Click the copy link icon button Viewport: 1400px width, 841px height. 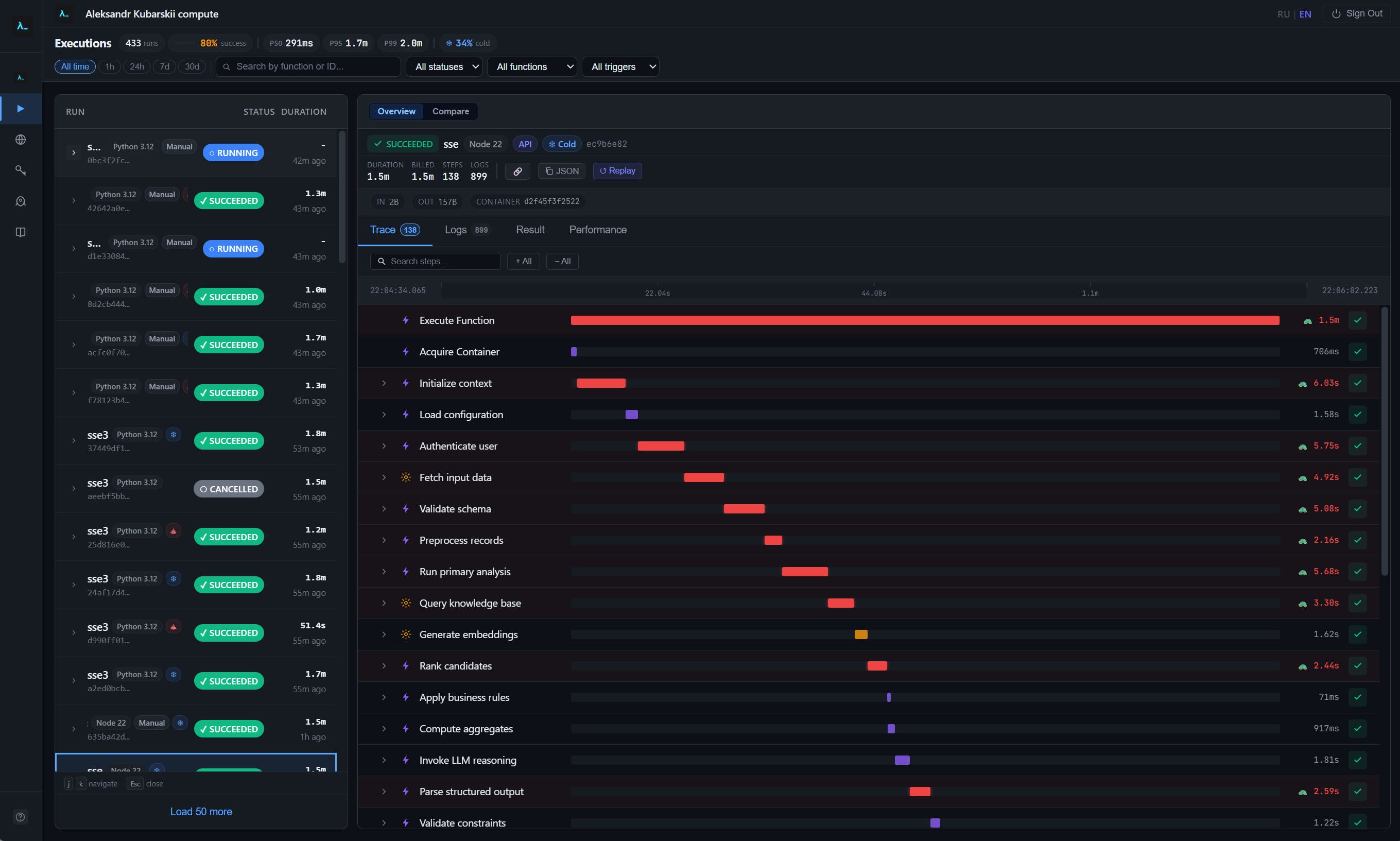tap(517, 171)
